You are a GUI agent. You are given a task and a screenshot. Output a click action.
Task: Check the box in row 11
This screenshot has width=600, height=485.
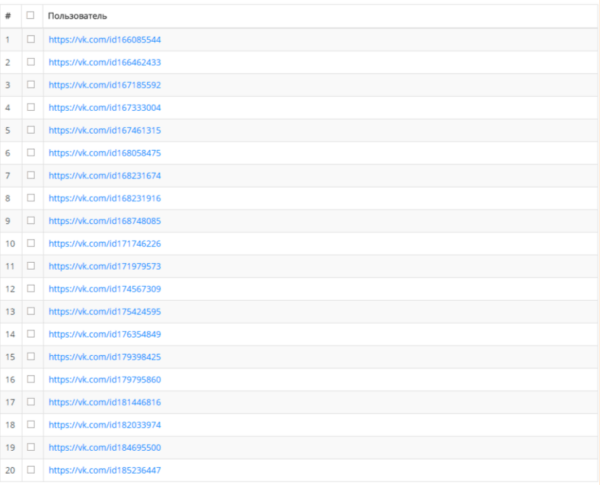tap(31, 266)
